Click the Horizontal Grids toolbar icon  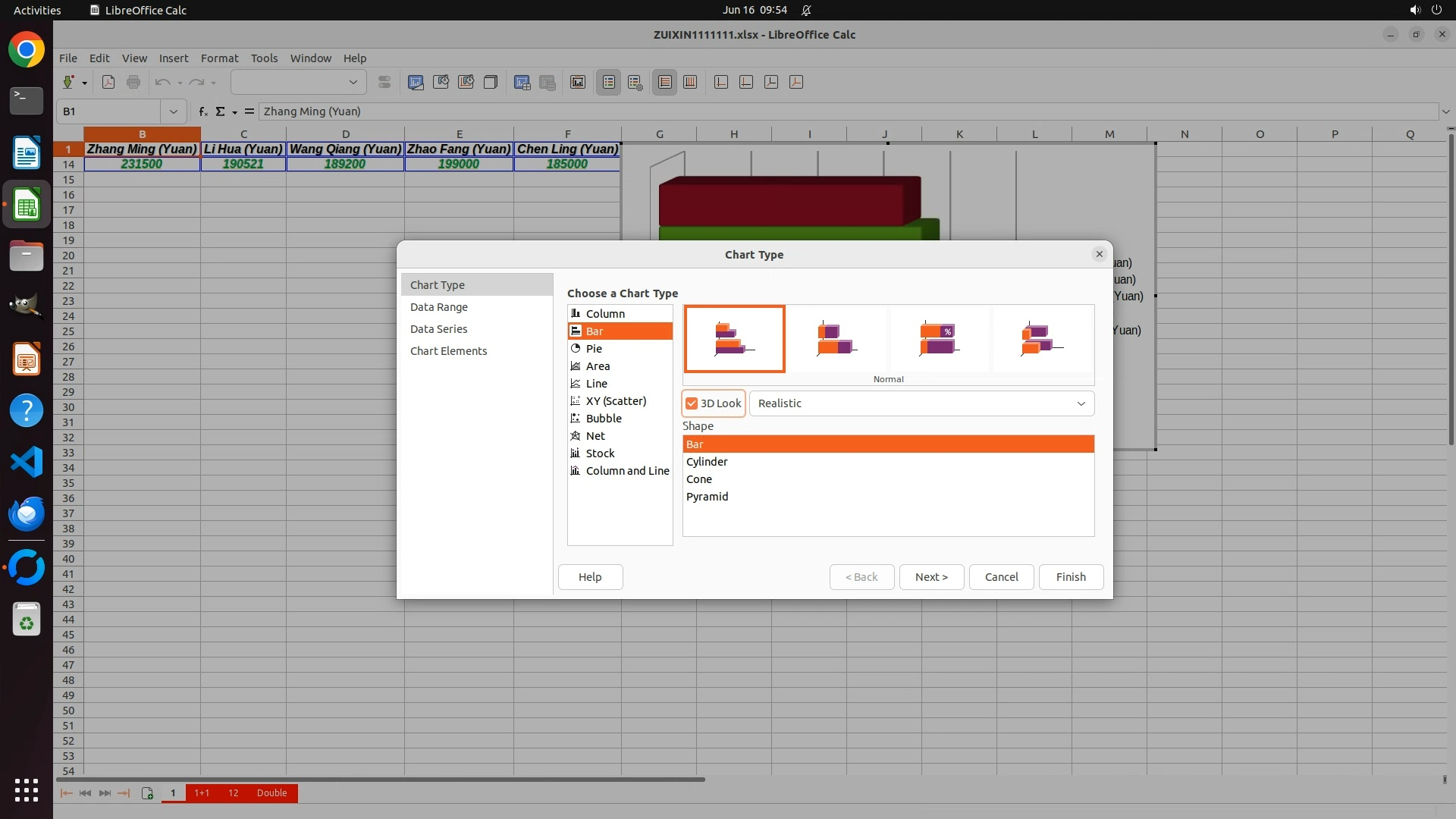[665, 83]
